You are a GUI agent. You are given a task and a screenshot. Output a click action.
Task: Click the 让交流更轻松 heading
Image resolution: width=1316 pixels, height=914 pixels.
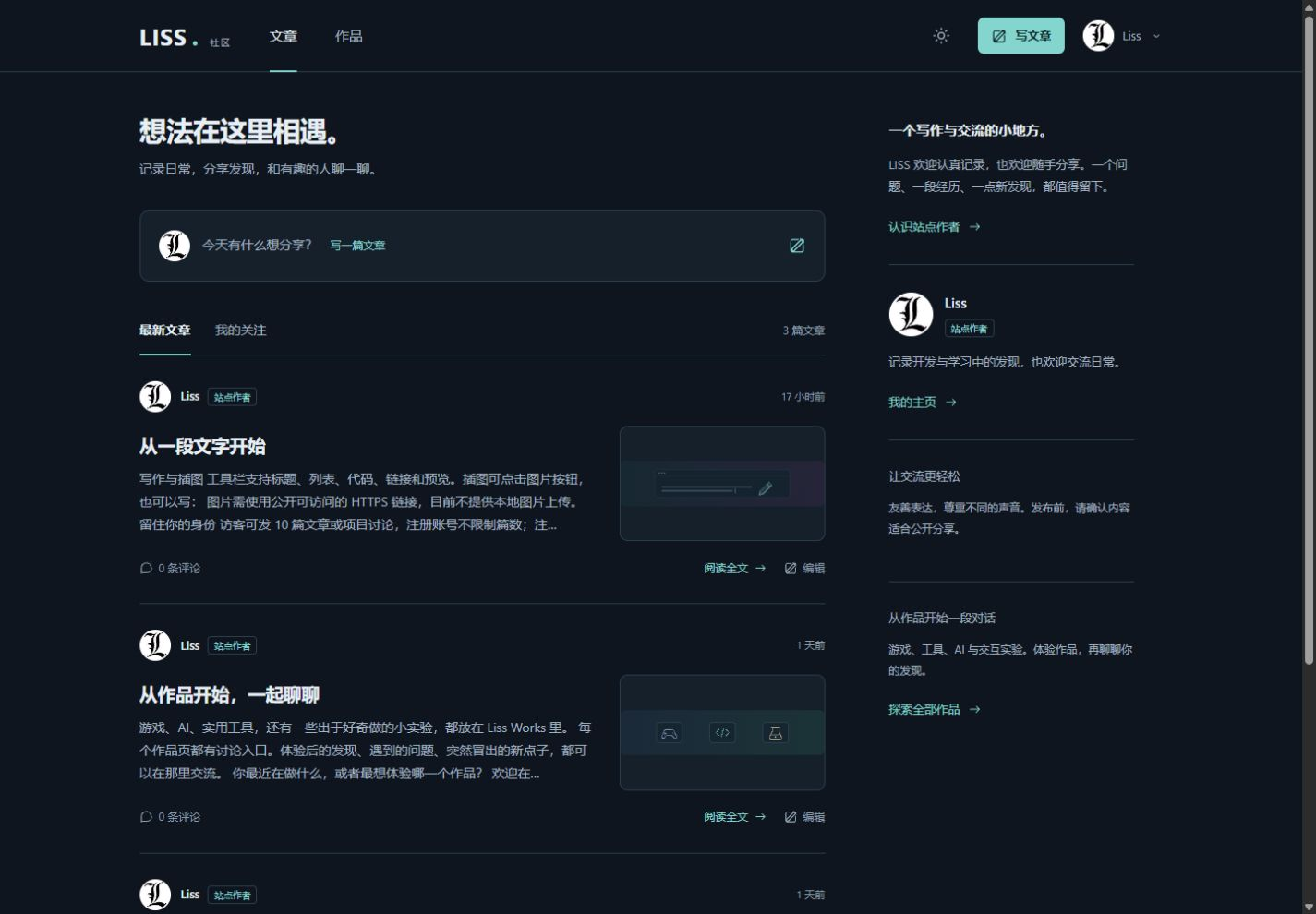tap(924, 477)
